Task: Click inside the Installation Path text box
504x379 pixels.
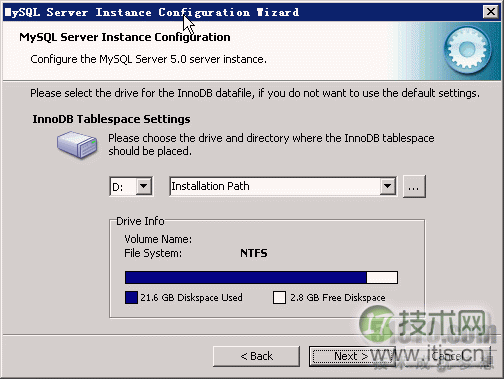Action: tap(275, 186)
